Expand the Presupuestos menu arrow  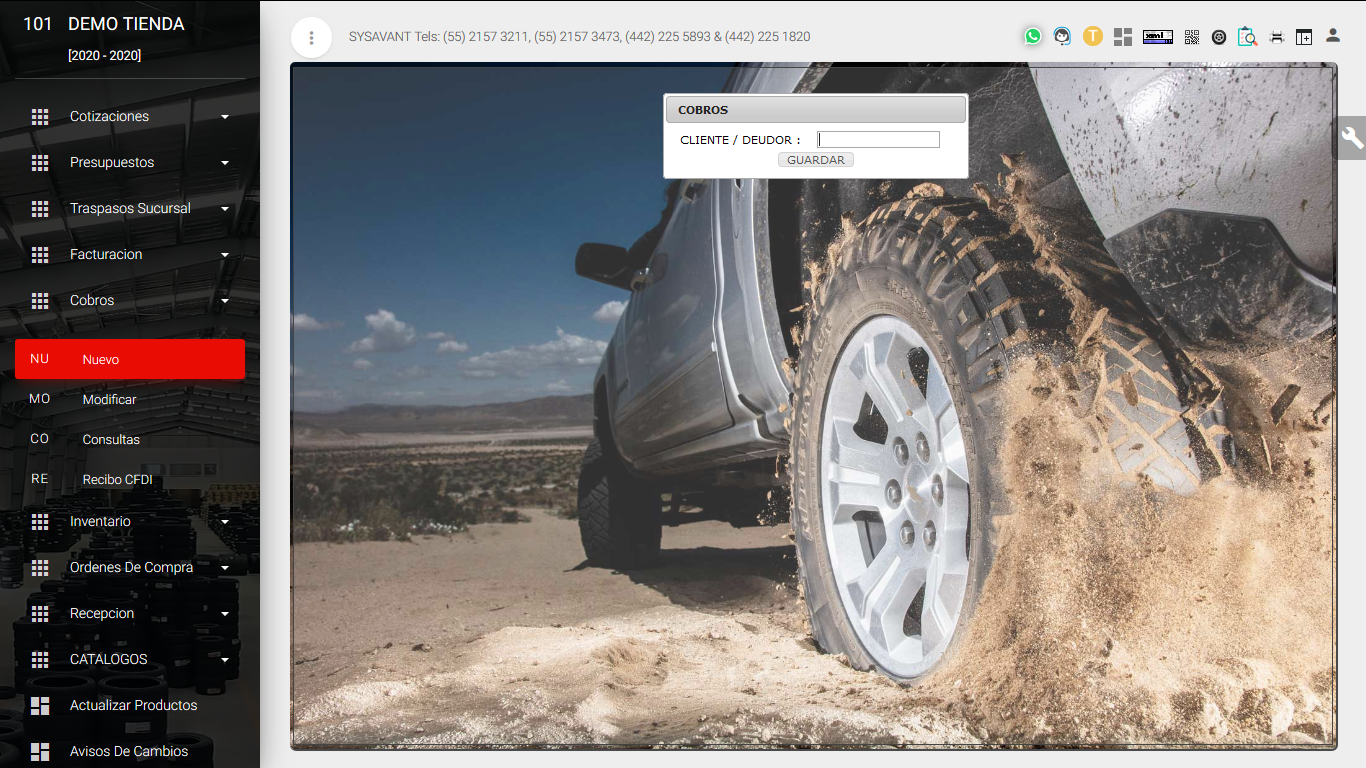pos(225,163)
